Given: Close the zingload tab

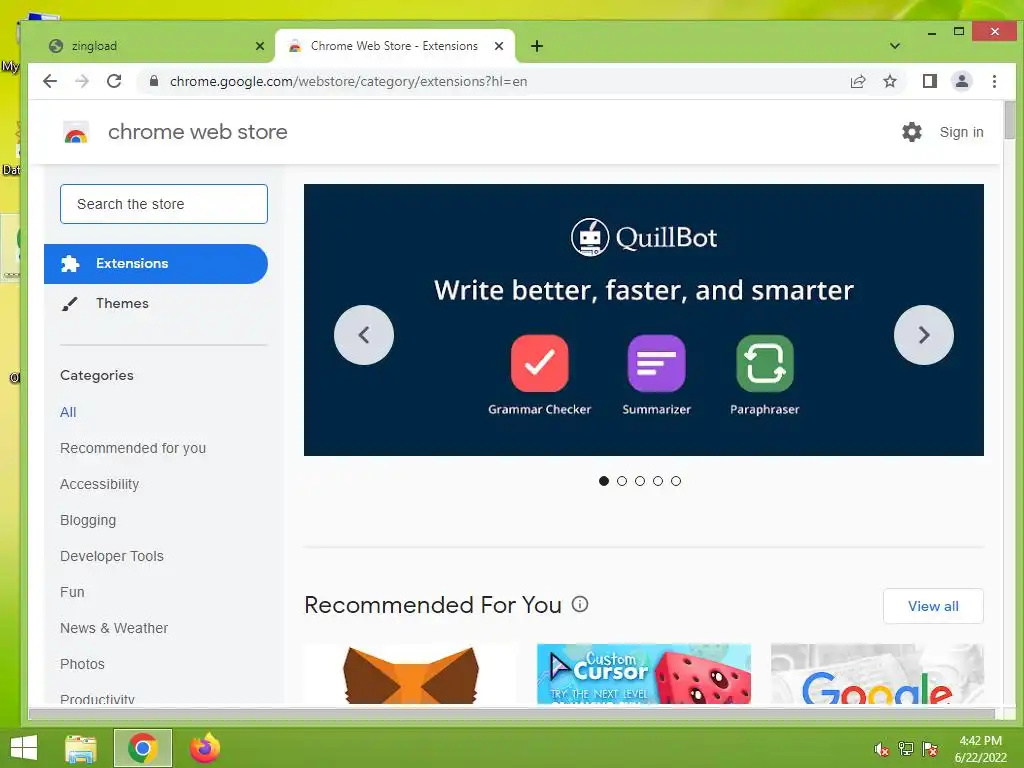Looking at the screenshot, I should pos(260,46).
